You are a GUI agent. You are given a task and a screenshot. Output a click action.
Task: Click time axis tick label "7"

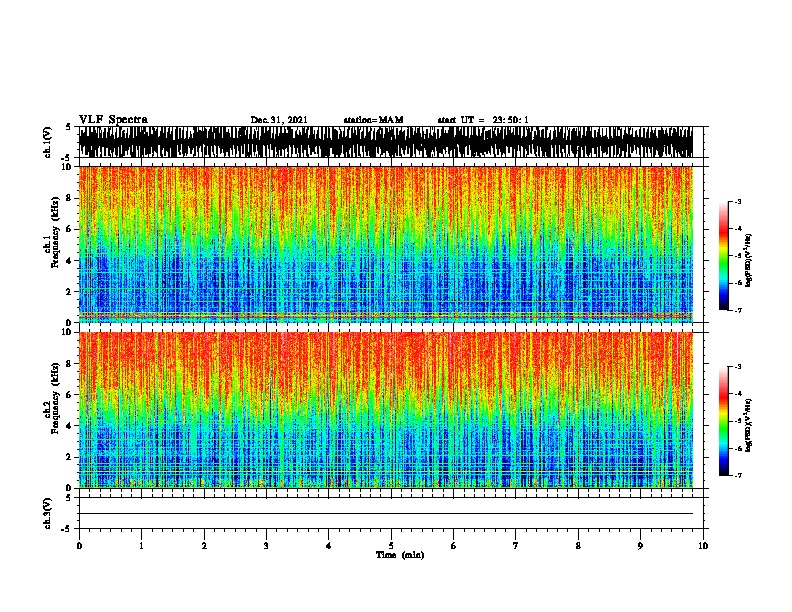pyautogui.click(x=516, y=546)
